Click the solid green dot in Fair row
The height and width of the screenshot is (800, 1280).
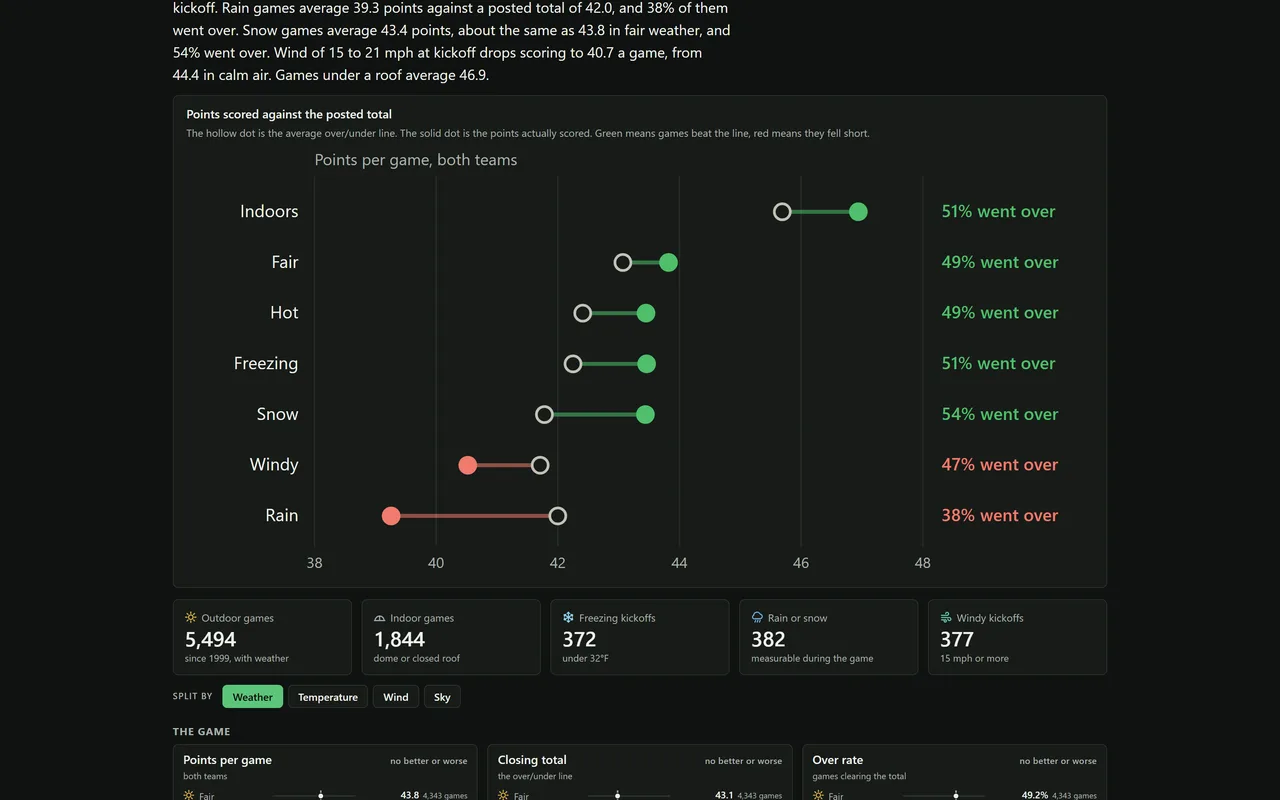pos(668,263)
